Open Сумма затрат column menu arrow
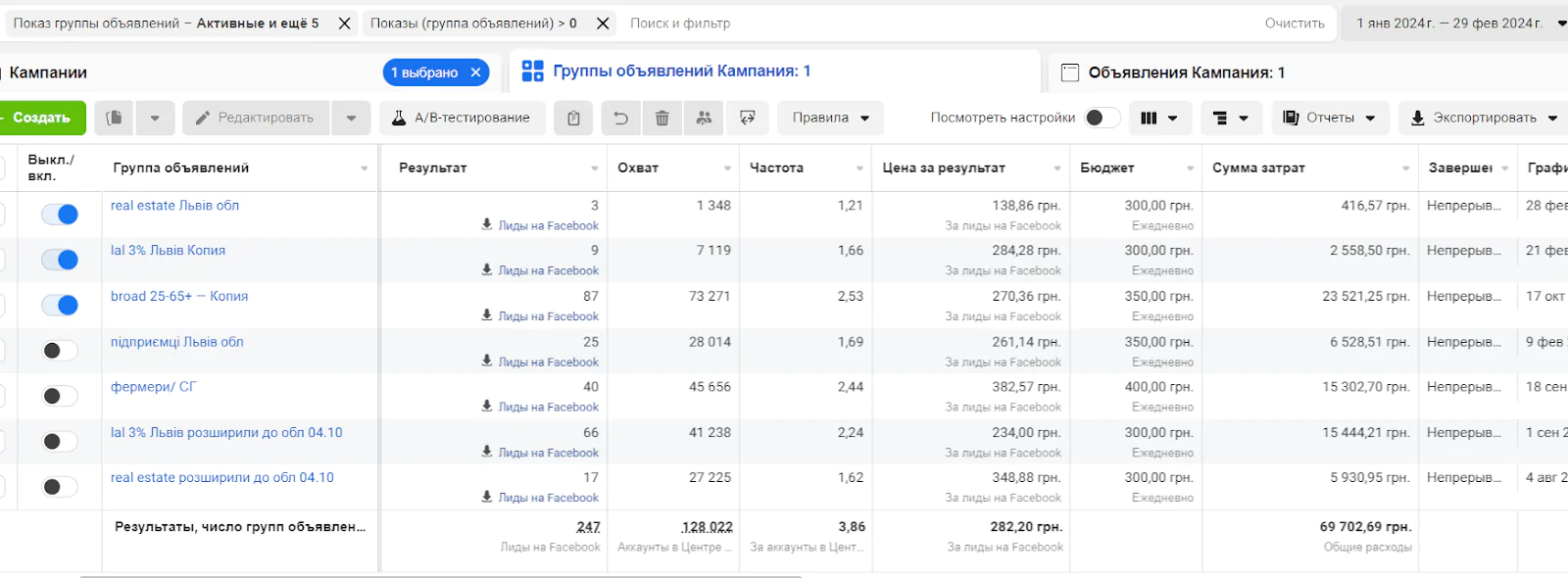Image resolution: width=1568 pixels, height=578 pixels. [1406, 169]
